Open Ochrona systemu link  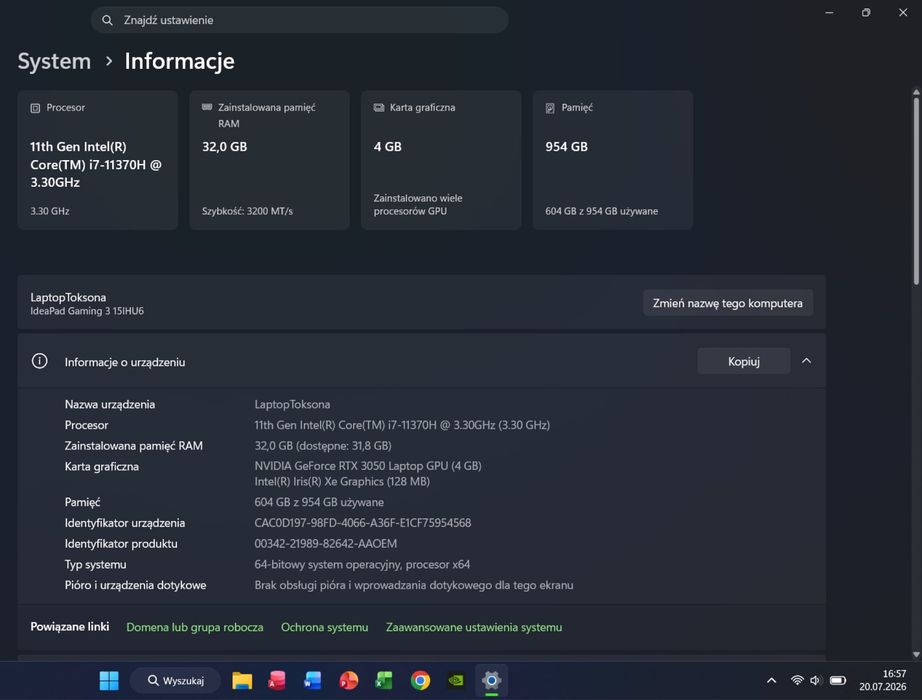coord(325,627)
